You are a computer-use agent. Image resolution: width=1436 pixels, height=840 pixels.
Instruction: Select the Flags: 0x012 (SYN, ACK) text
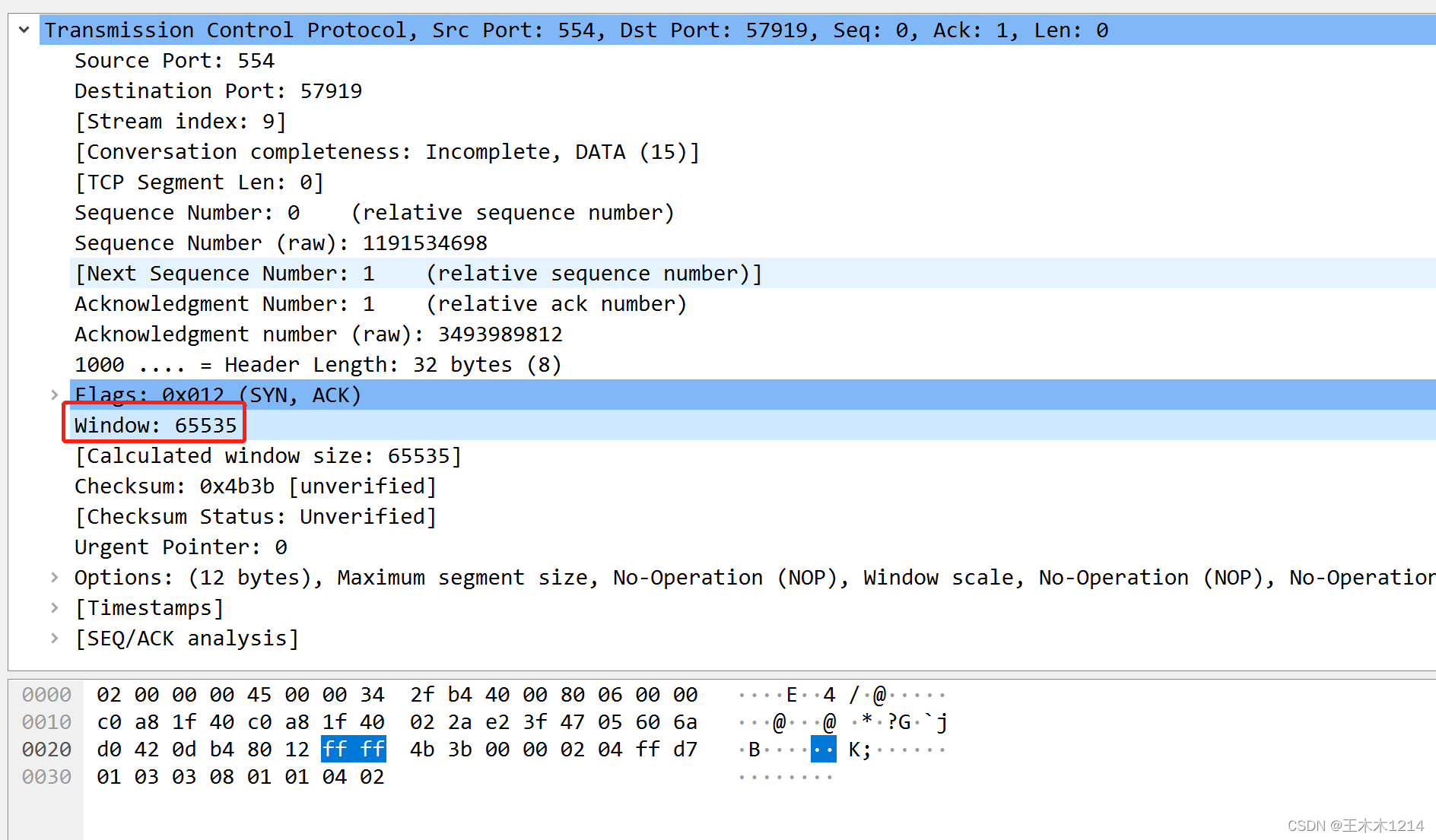click(218, 395)
